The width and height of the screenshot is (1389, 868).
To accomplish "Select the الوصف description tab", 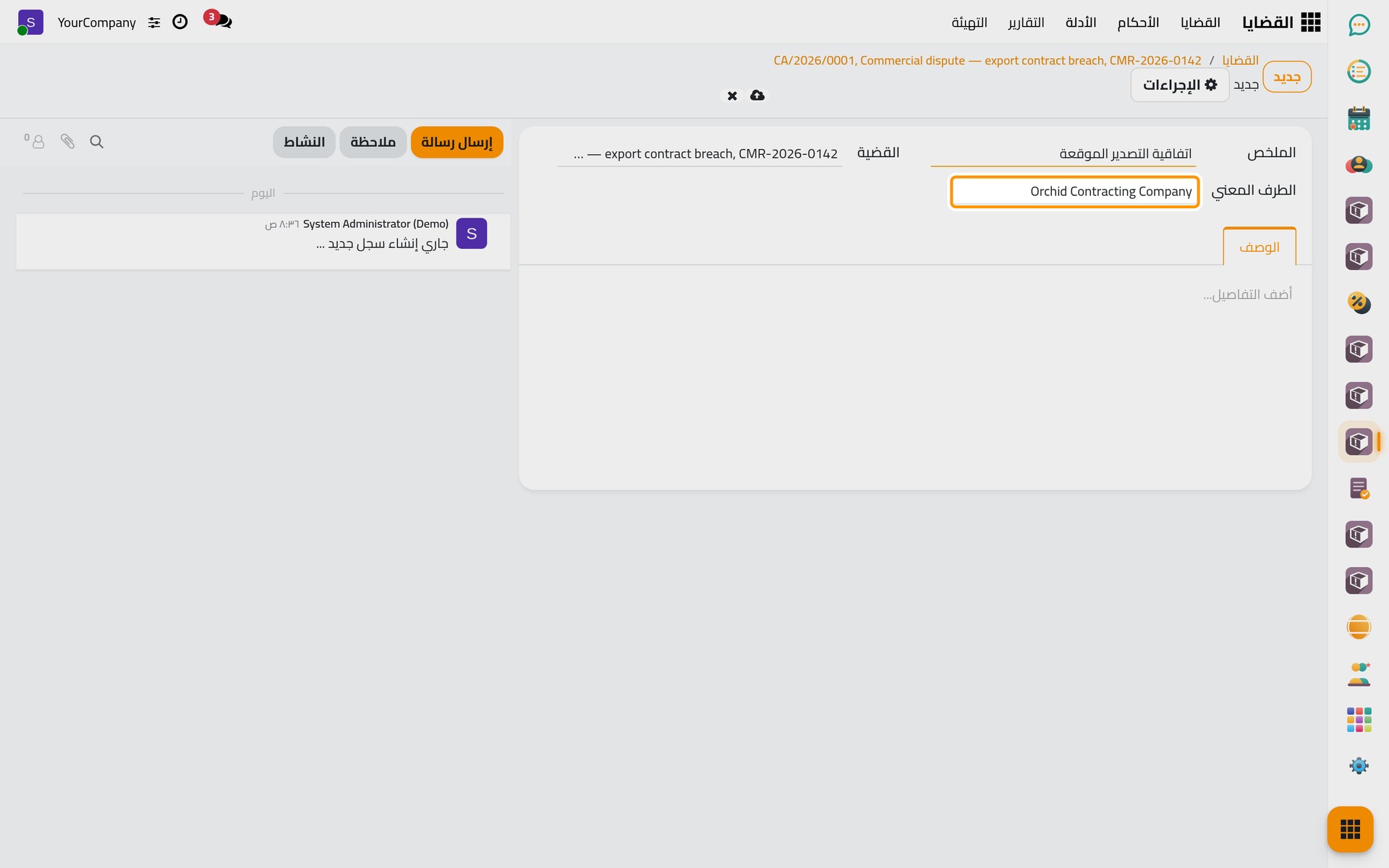I will tap(1260, 247).
